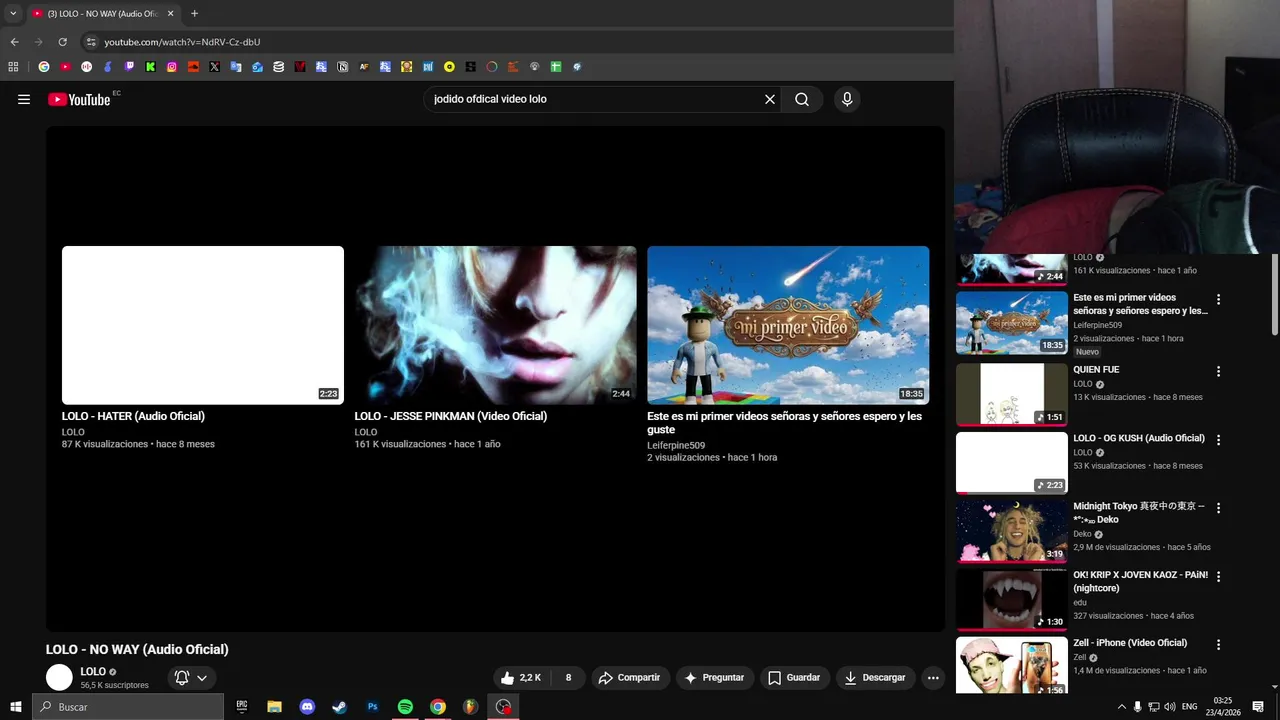This screenshot has height=720, width=1280.
Task: Close the LOLO - NO WAY tab
Action: coord(170,14)
